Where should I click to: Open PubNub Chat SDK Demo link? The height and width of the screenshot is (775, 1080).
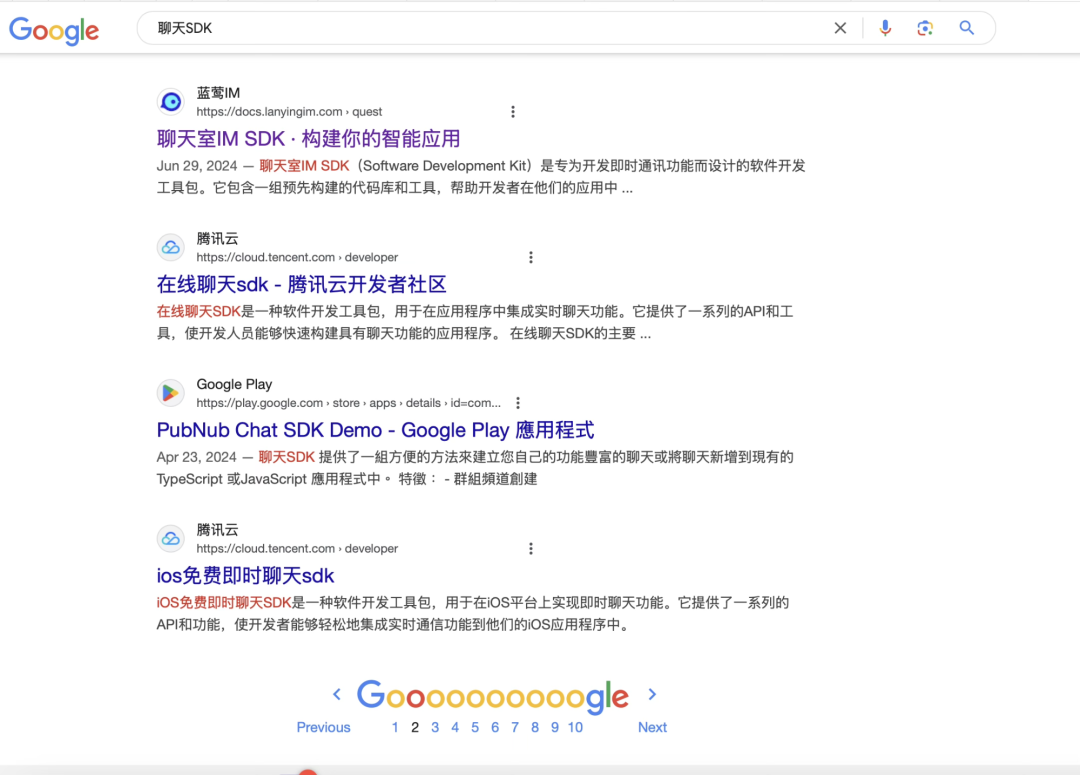(x=375, y=430)
